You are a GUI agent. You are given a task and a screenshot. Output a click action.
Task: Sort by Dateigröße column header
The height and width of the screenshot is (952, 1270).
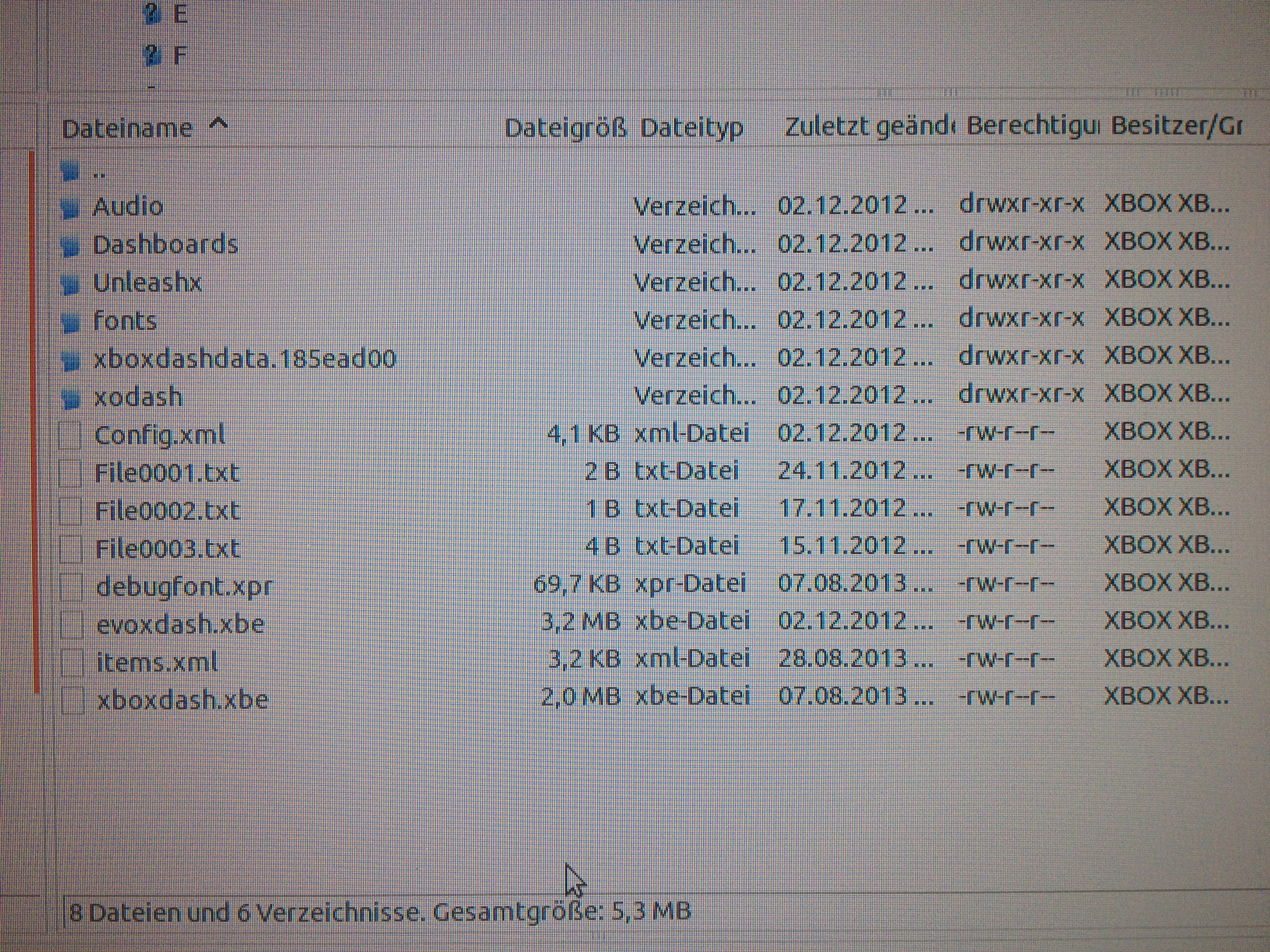565,128
